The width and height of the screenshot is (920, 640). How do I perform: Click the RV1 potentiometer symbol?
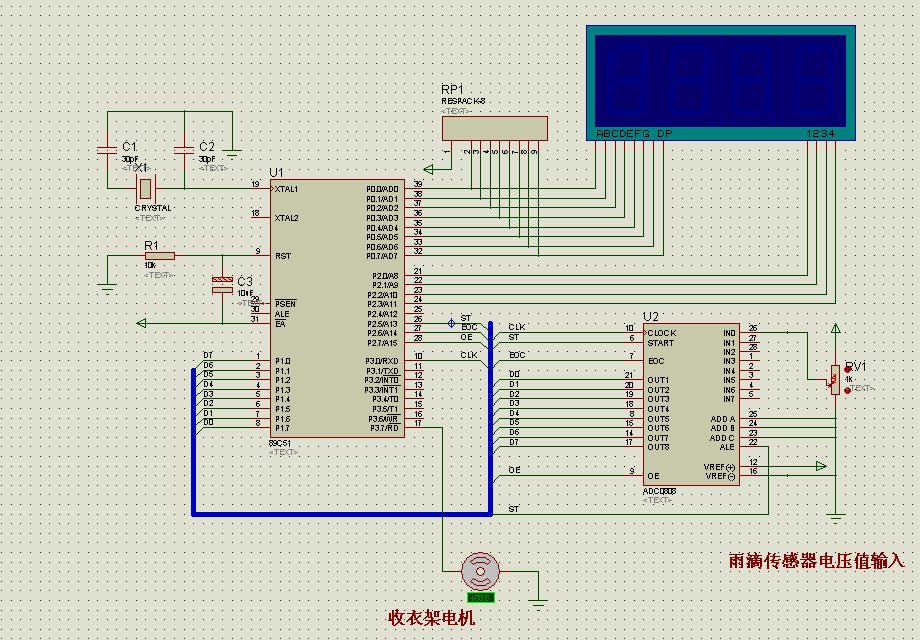pos(836,379)
